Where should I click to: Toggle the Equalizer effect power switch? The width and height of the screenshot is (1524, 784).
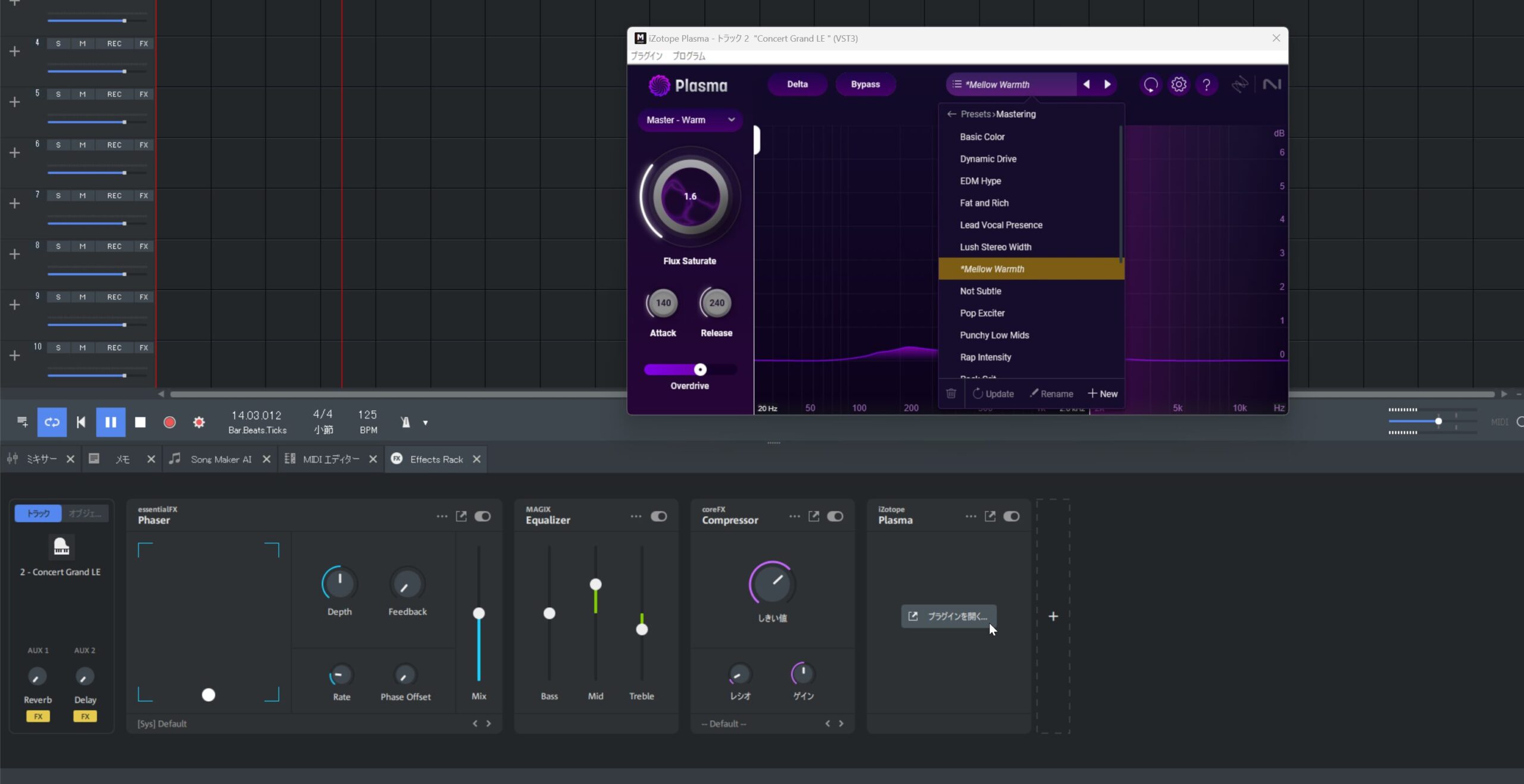tap(658, 516)
